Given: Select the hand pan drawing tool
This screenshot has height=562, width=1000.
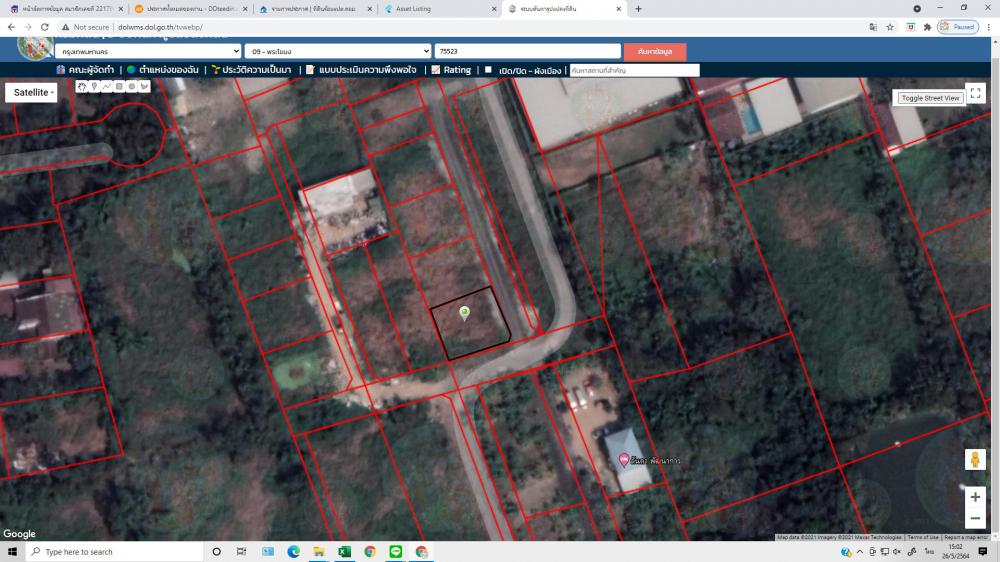Looking at the screenshot, I should pos(82,87).
